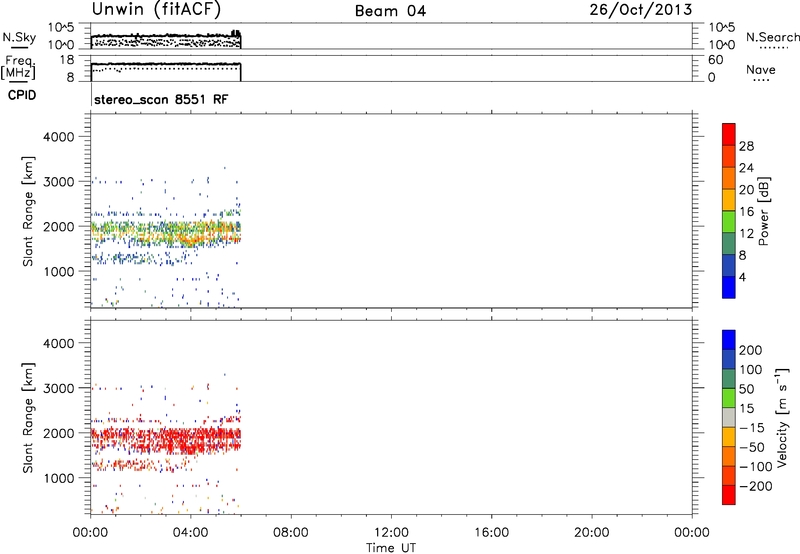This screenshot has height=554, width=800.
Task: Select the "-15" label on the Velocity colorbar
Action: (752, 428)
